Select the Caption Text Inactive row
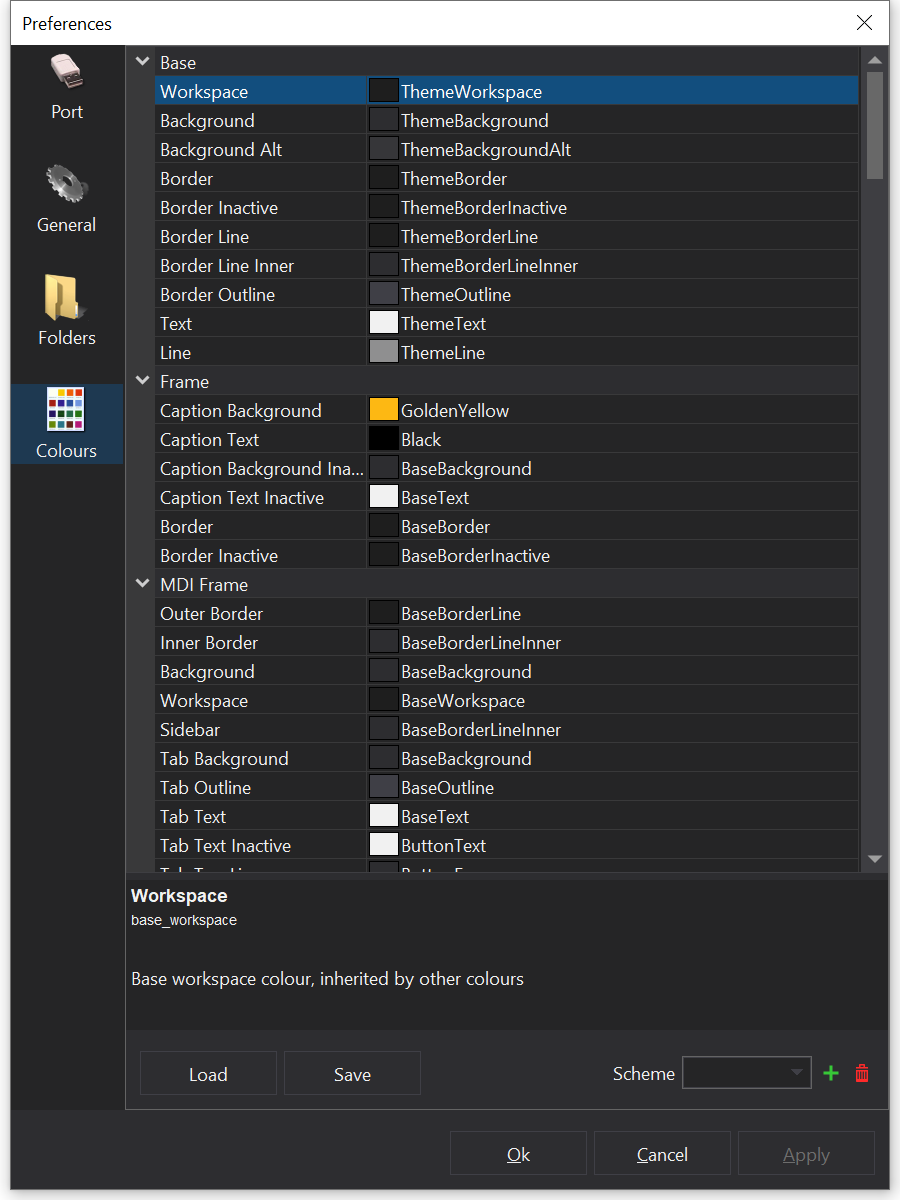This screenshot has height=1200, width=900. click(x=260, y=498)
